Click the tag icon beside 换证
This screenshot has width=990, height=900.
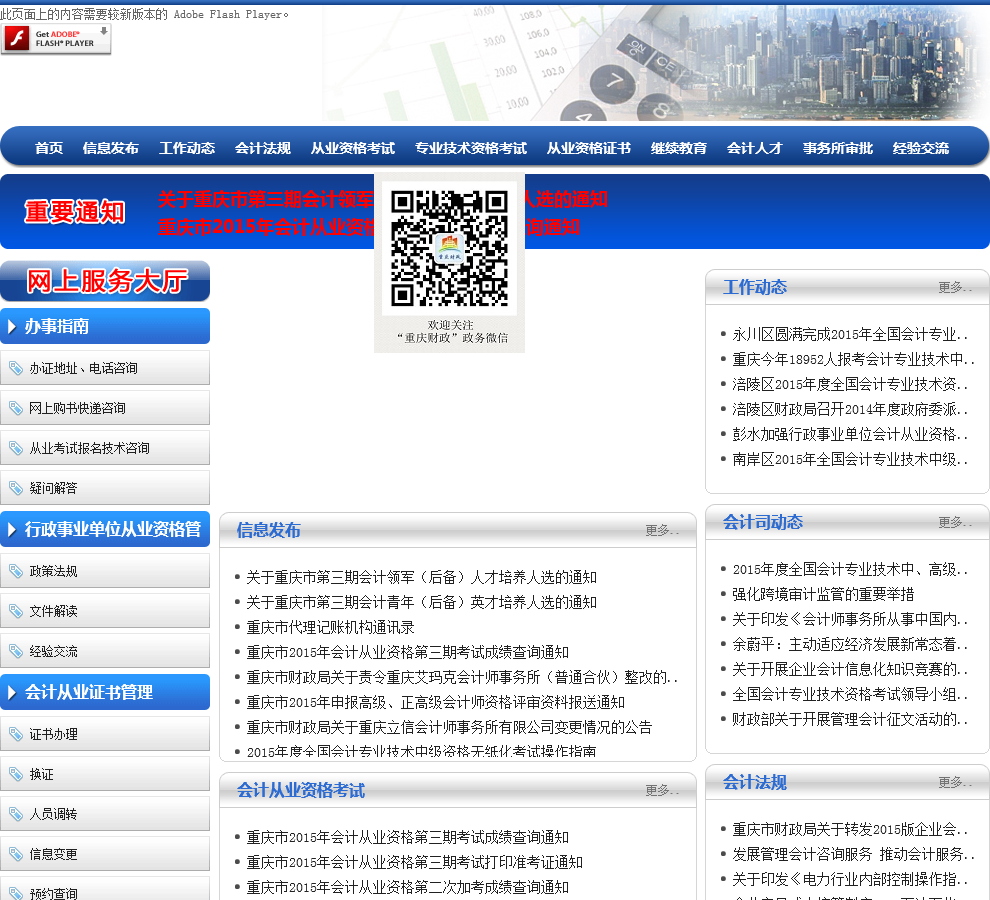tap(16, 774)
